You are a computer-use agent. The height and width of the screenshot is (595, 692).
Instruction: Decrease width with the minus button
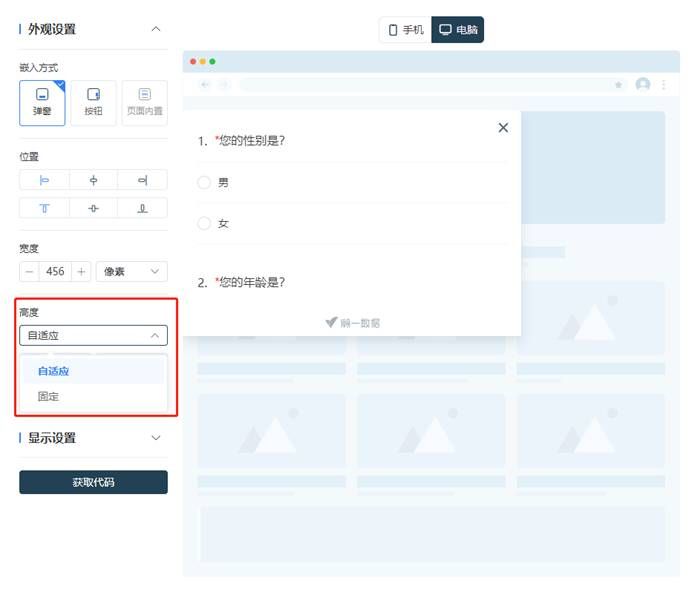[x=30, y=271]
